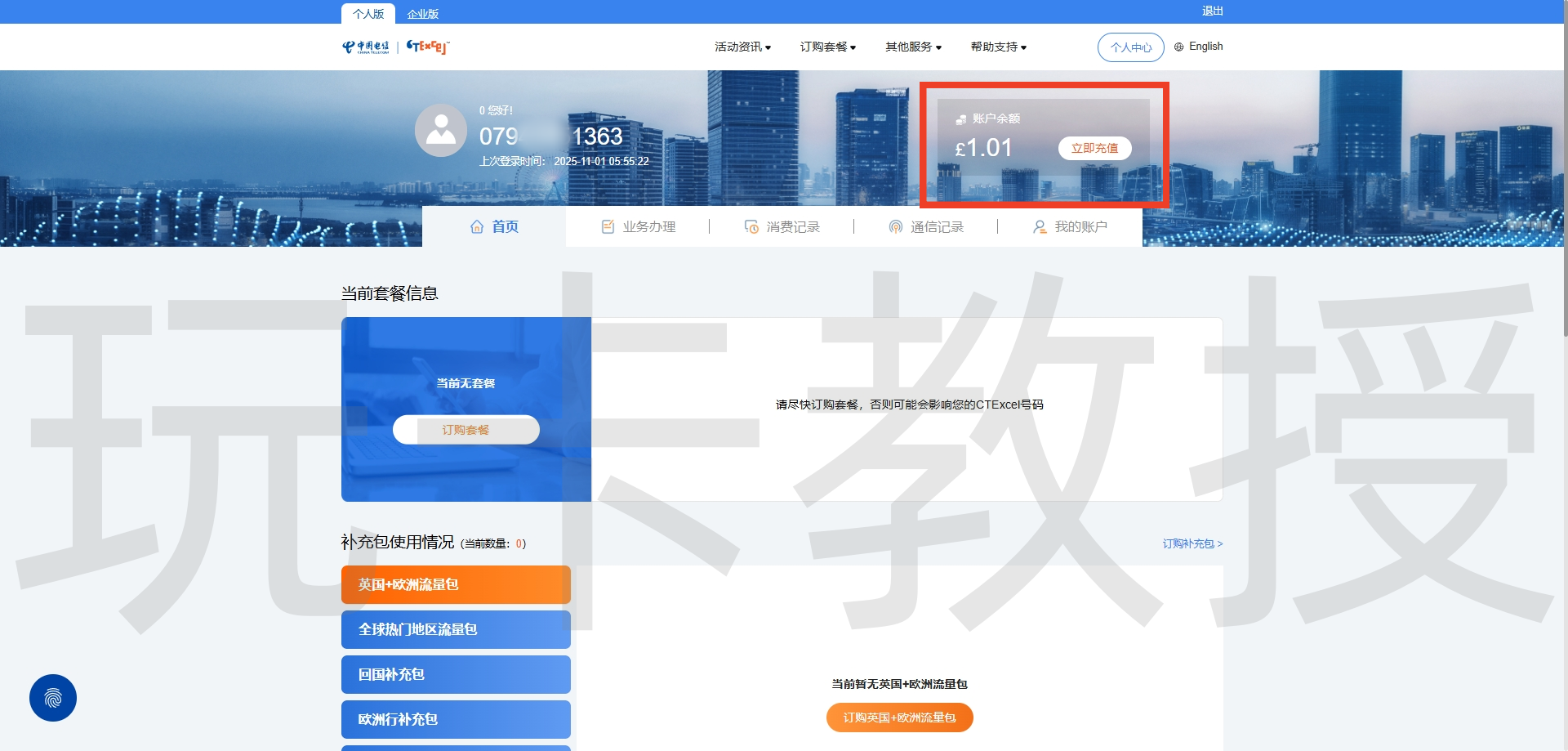Screen dimensions: 1568x751
Task: Click the 我的账户 user icon
Action: click(1038, 226)
